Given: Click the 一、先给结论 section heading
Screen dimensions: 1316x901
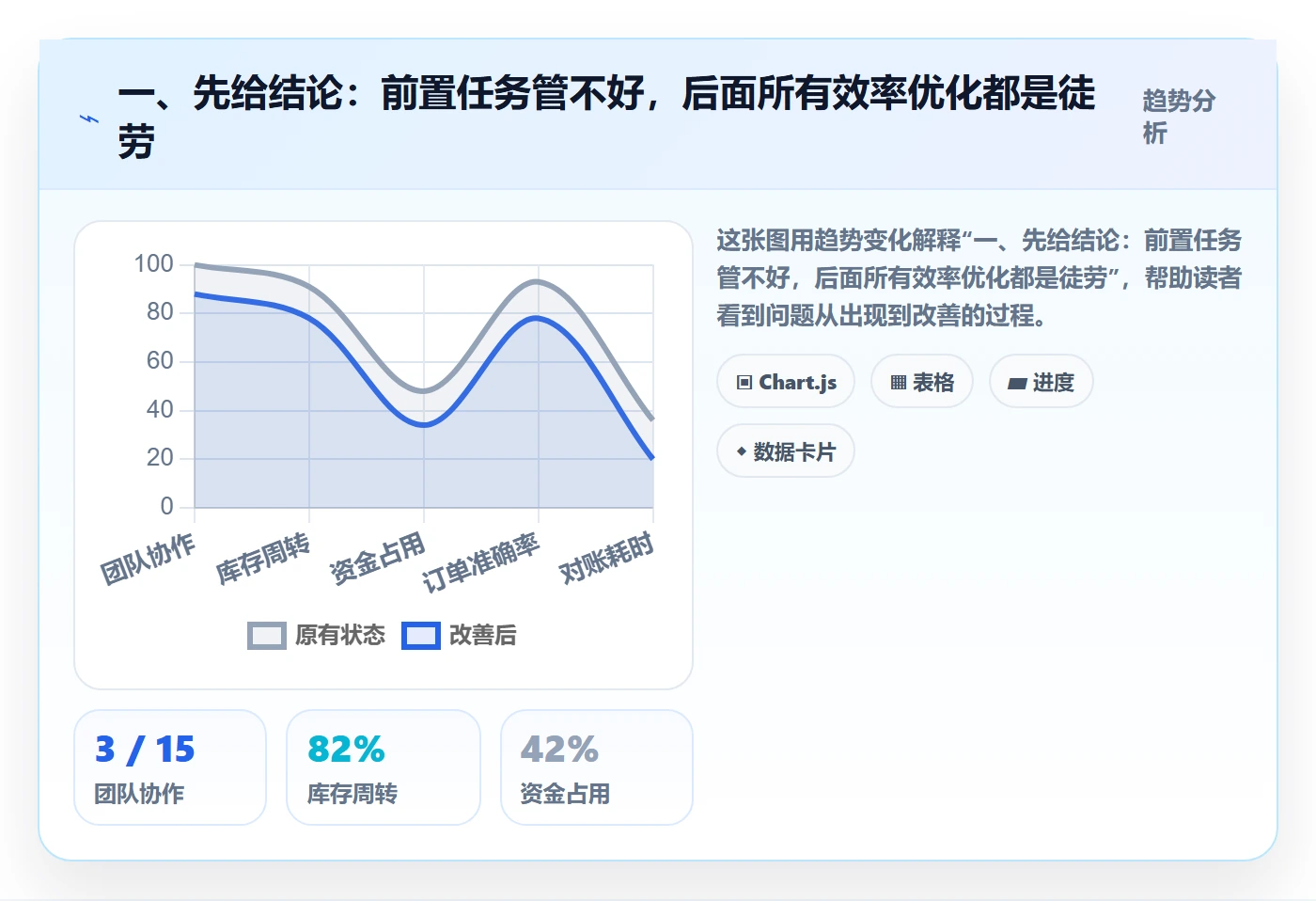Looking at the screenshot, I should pos(606,118).
